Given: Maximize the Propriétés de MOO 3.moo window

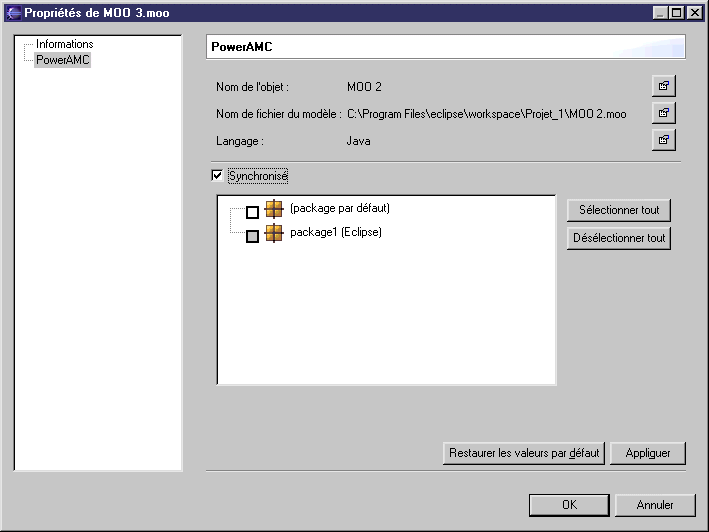Looking at the screenshot, I should 677,12.
